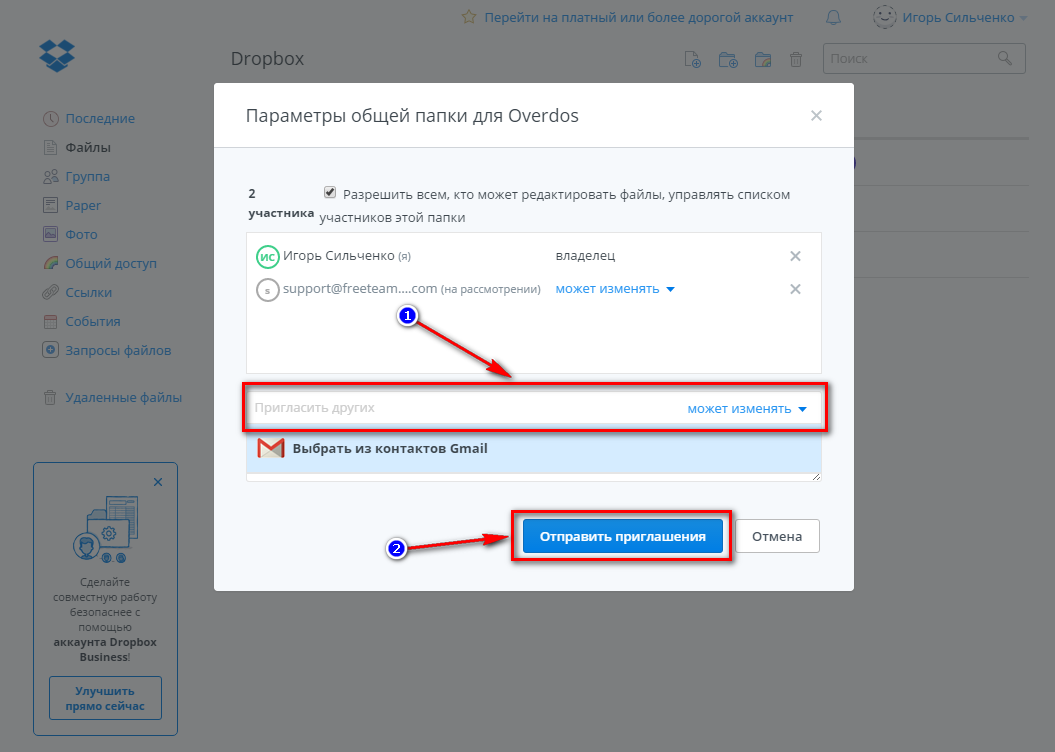Click the Поиск search field
Screen dimensions: 1055x752
coord(924,59)
